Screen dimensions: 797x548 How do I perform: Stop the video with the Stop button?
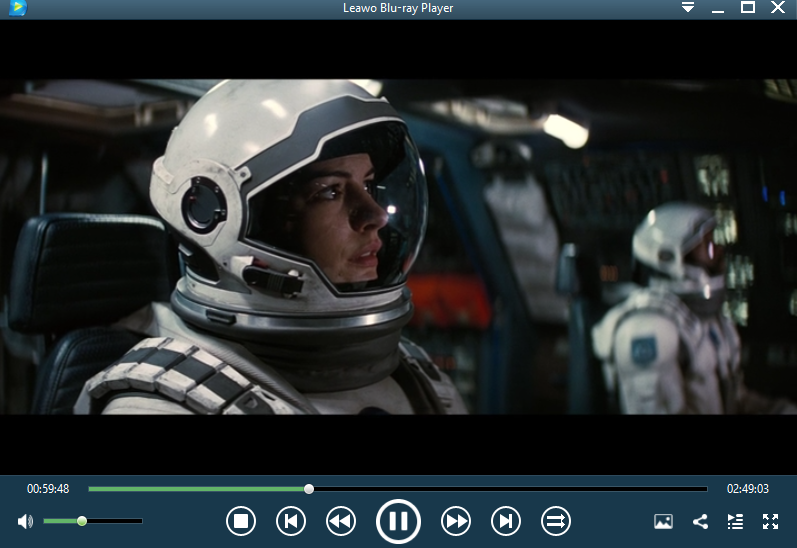pos(240,521)
